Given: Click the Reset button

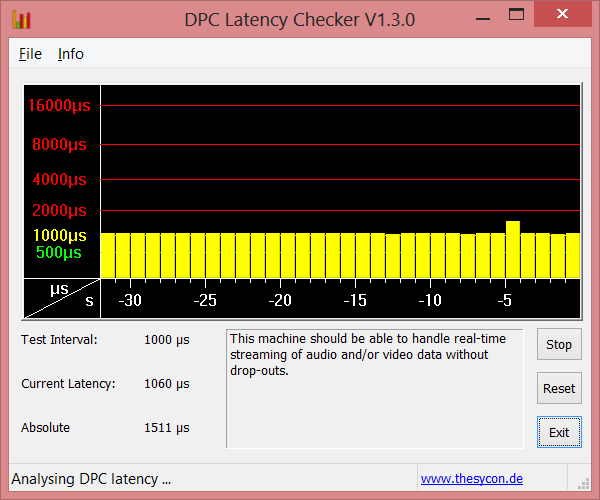Looking at the screenshot, I should (x=559, y=388).
